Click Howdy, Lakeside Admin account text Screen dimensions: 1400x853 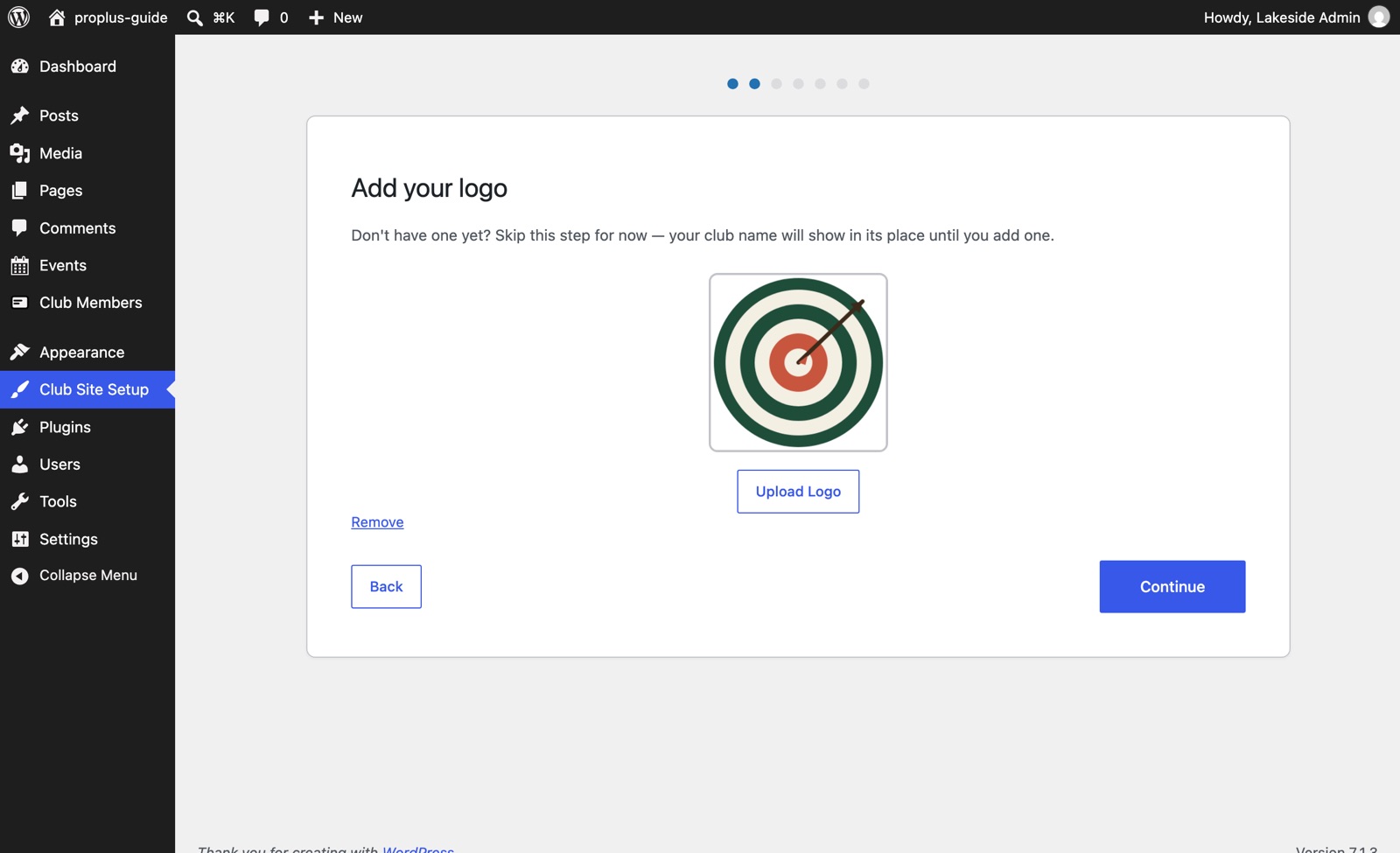coord(1282,17)
